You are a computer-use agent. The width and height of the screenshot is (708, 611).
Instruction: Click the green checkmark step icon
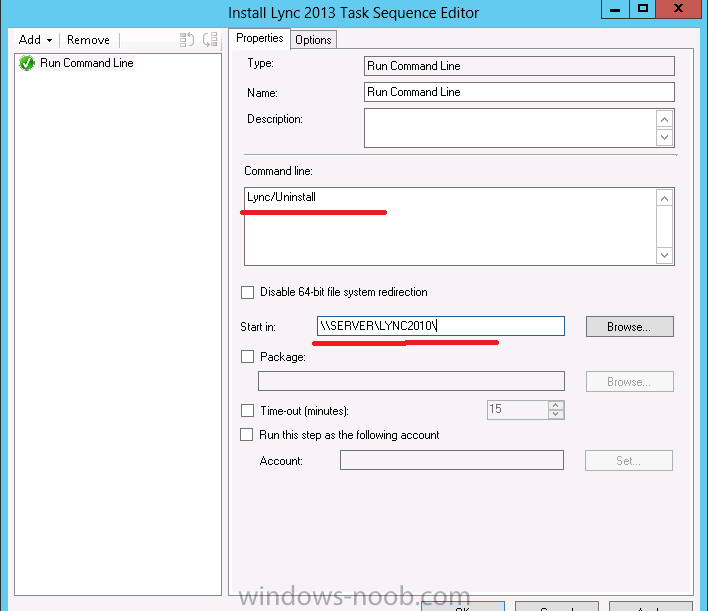coord(27,63)
